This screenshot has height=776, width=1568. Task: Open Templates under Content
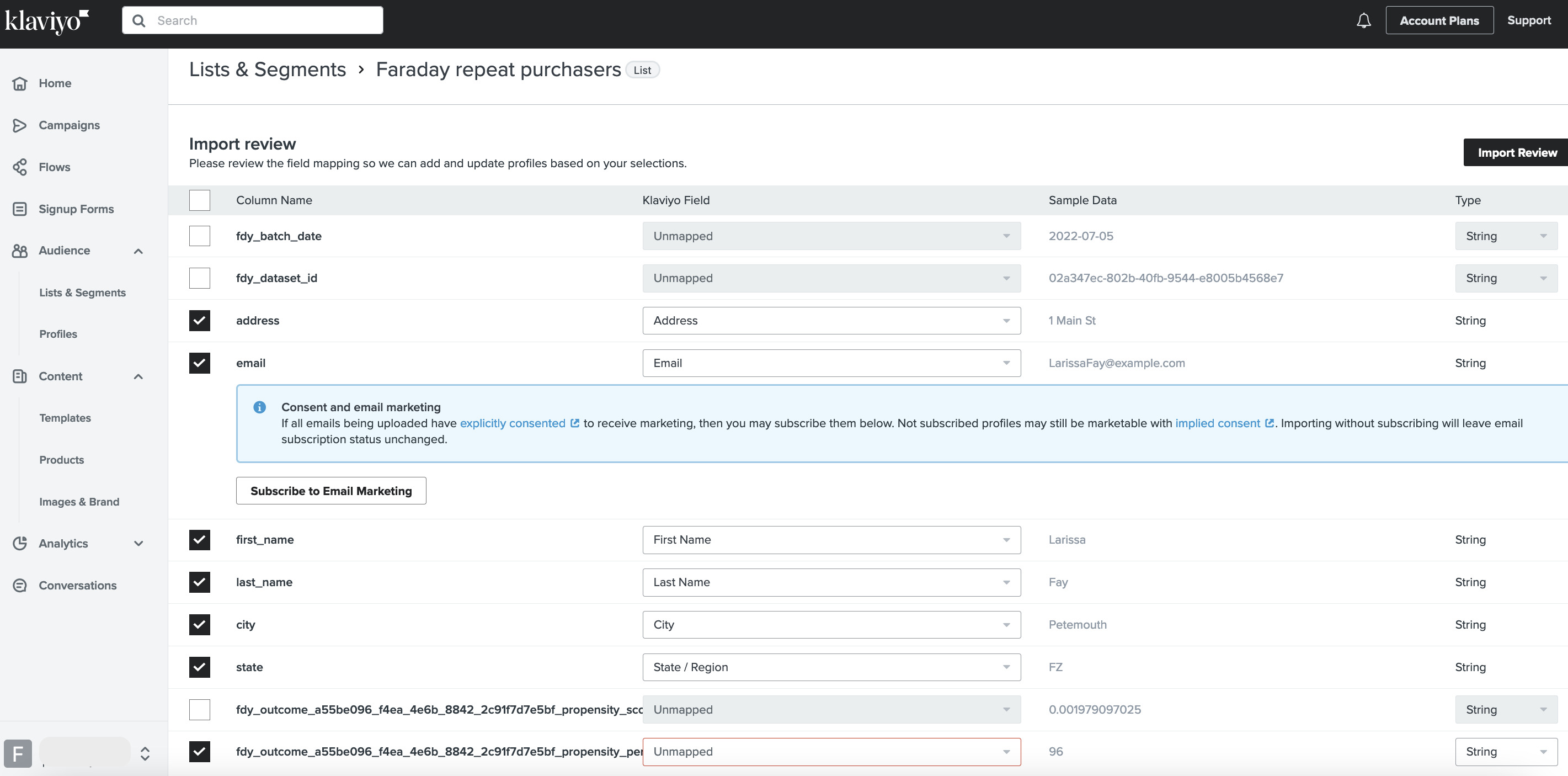[65, 418]
